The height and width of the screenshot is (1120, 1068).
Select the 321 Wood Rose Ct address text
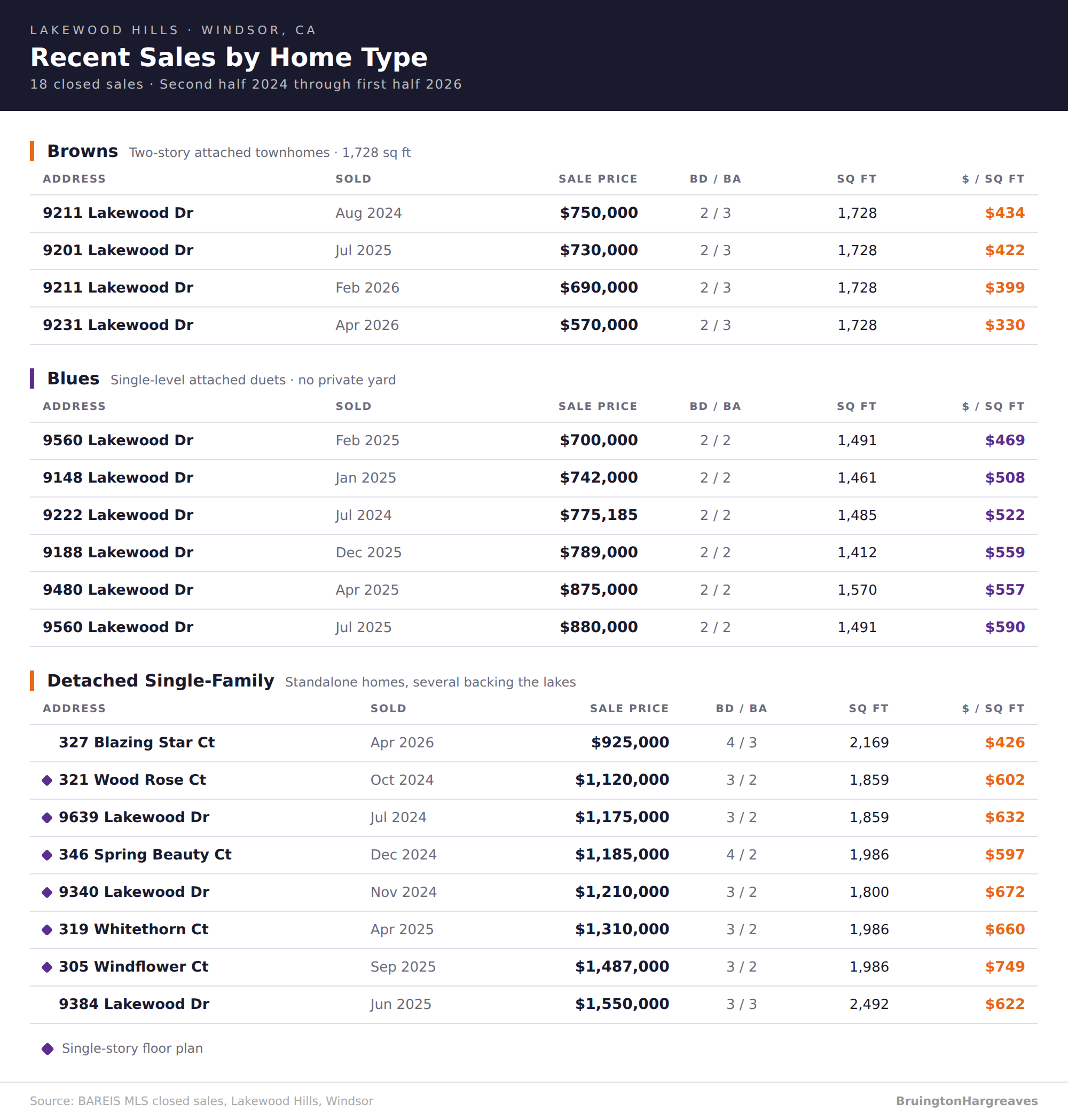[x=132, y=780]
